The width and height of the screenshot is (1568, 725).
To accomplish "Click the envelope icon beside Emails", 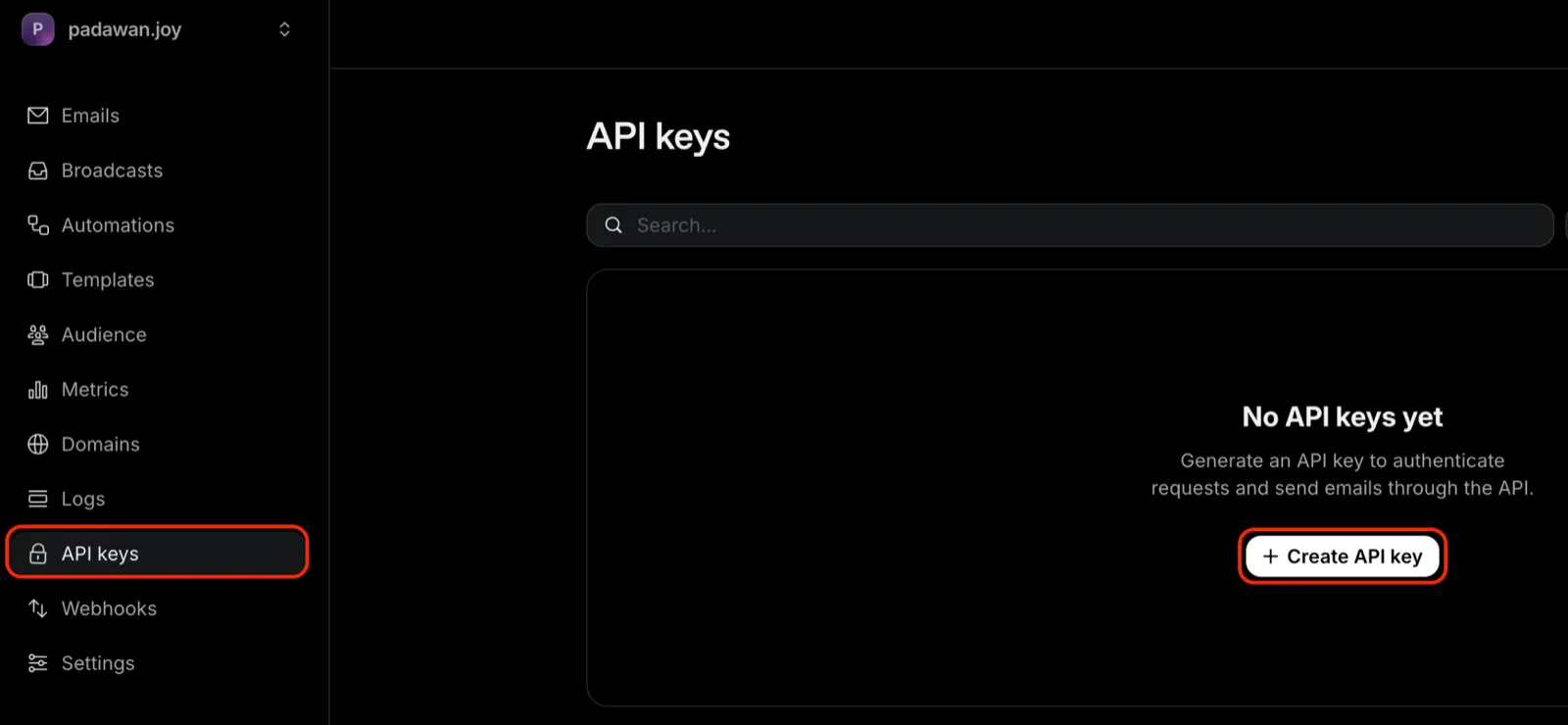I will pyautogui.click(x=38, y=116).
